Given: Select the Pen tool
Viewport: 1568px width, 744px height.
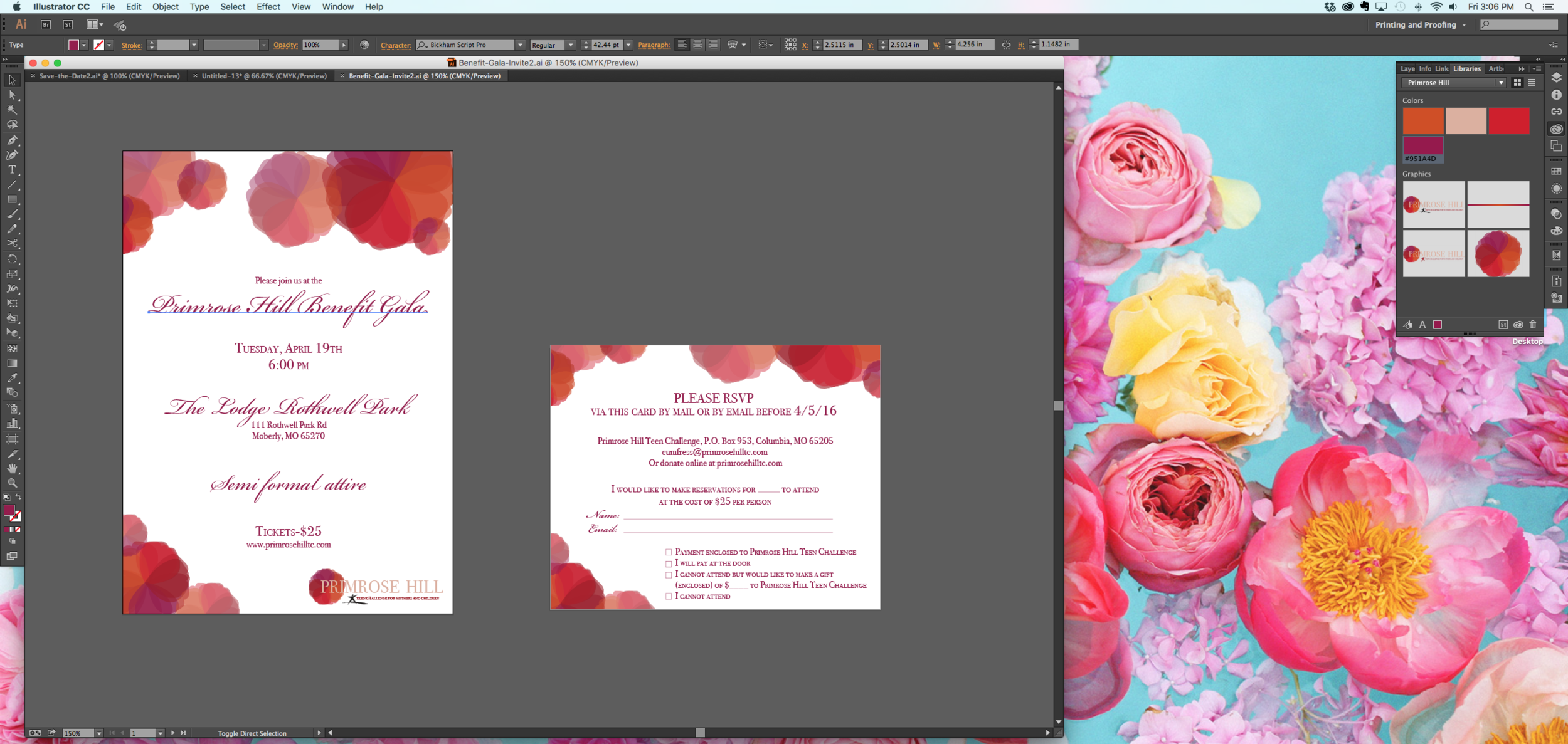Looking at the screenshot, I should pos(12,140).
